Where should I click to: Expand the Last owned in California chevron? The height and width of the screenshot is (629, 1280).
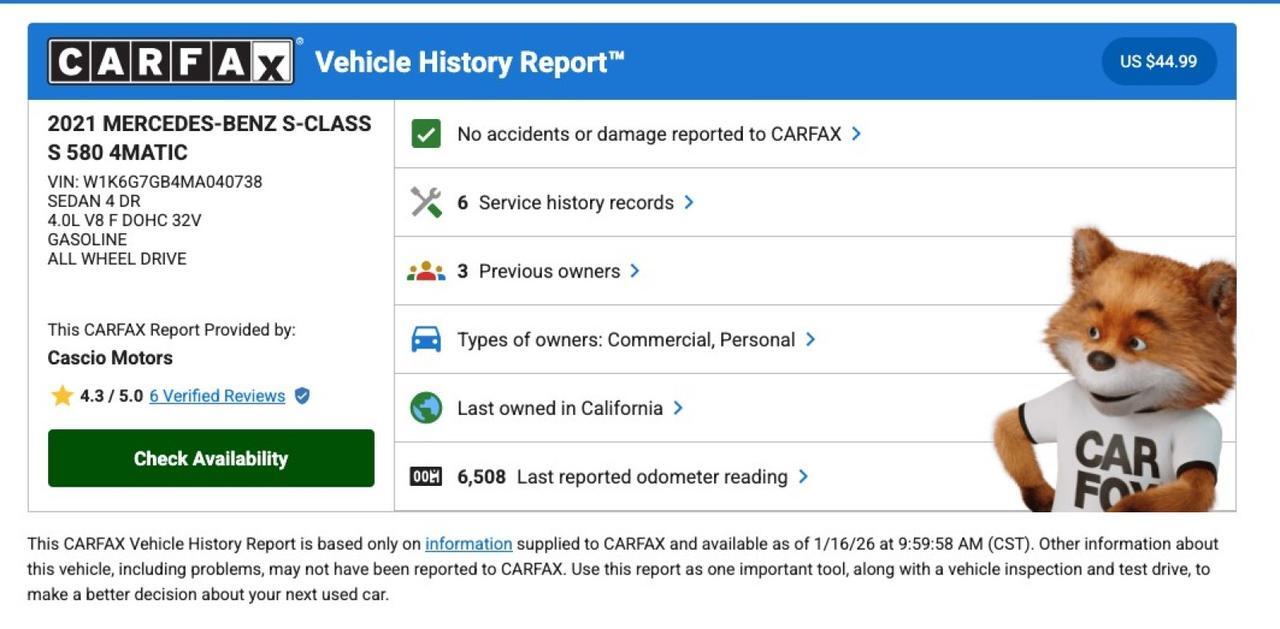pos(678,408)
